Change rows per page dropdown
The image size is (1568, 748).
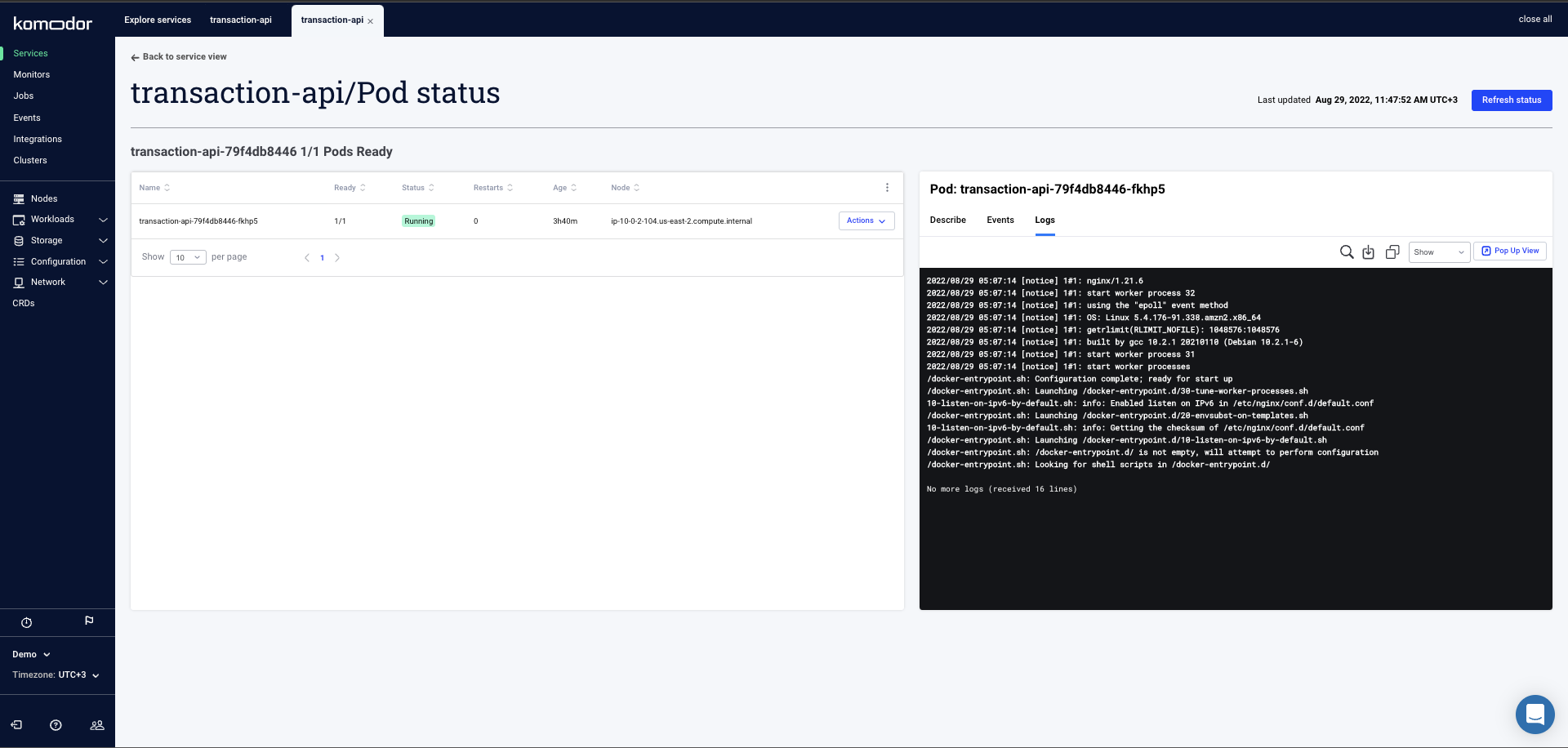click(188, 257)
